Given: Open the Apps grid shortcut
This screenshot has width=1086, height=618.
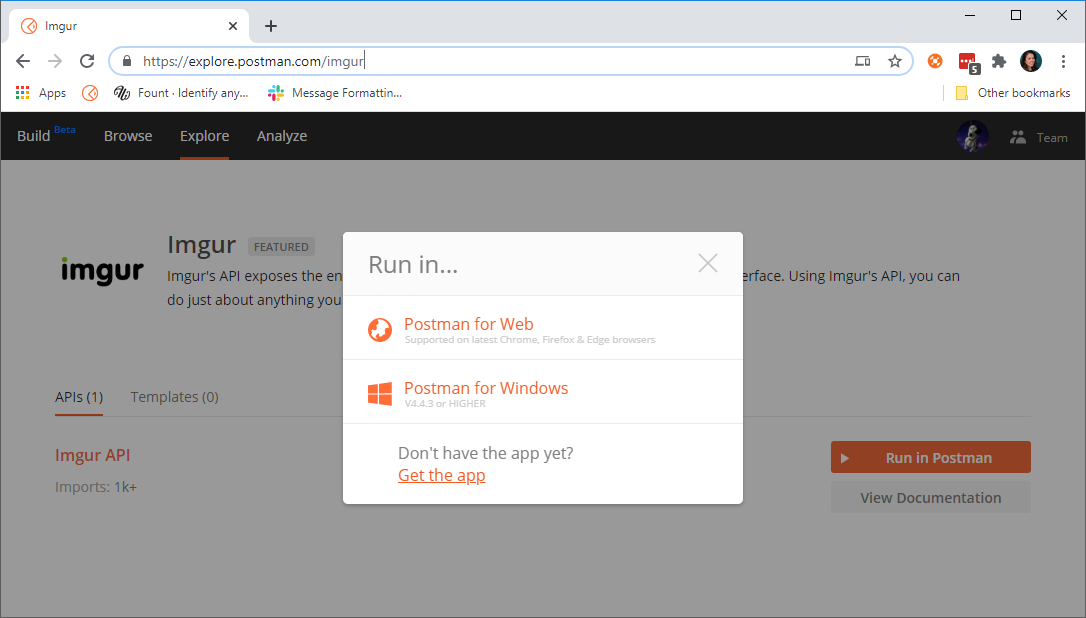Looking at the screenshot, I should tap(41, 93).
